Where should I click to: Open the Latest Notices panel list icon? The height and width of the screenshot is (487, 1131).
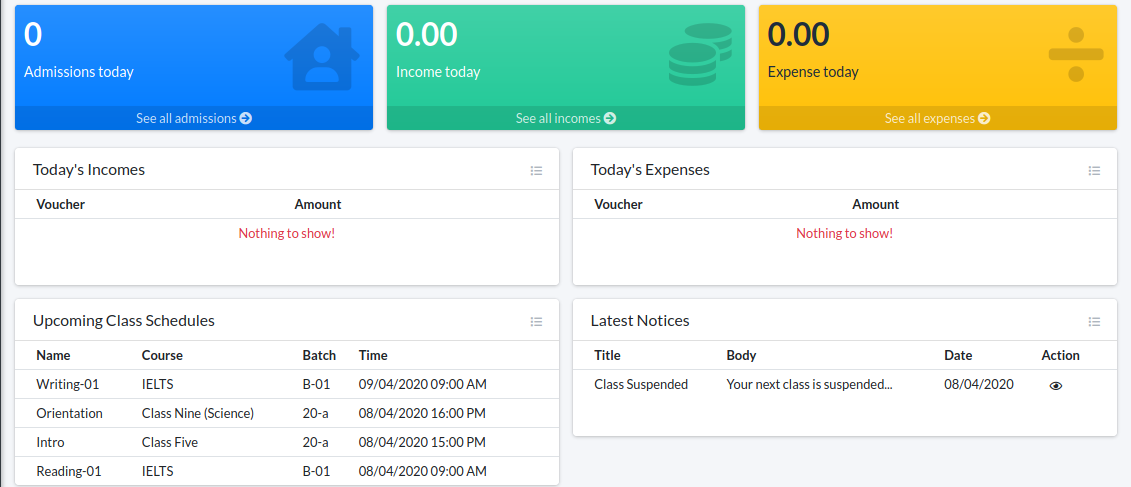1094,322
